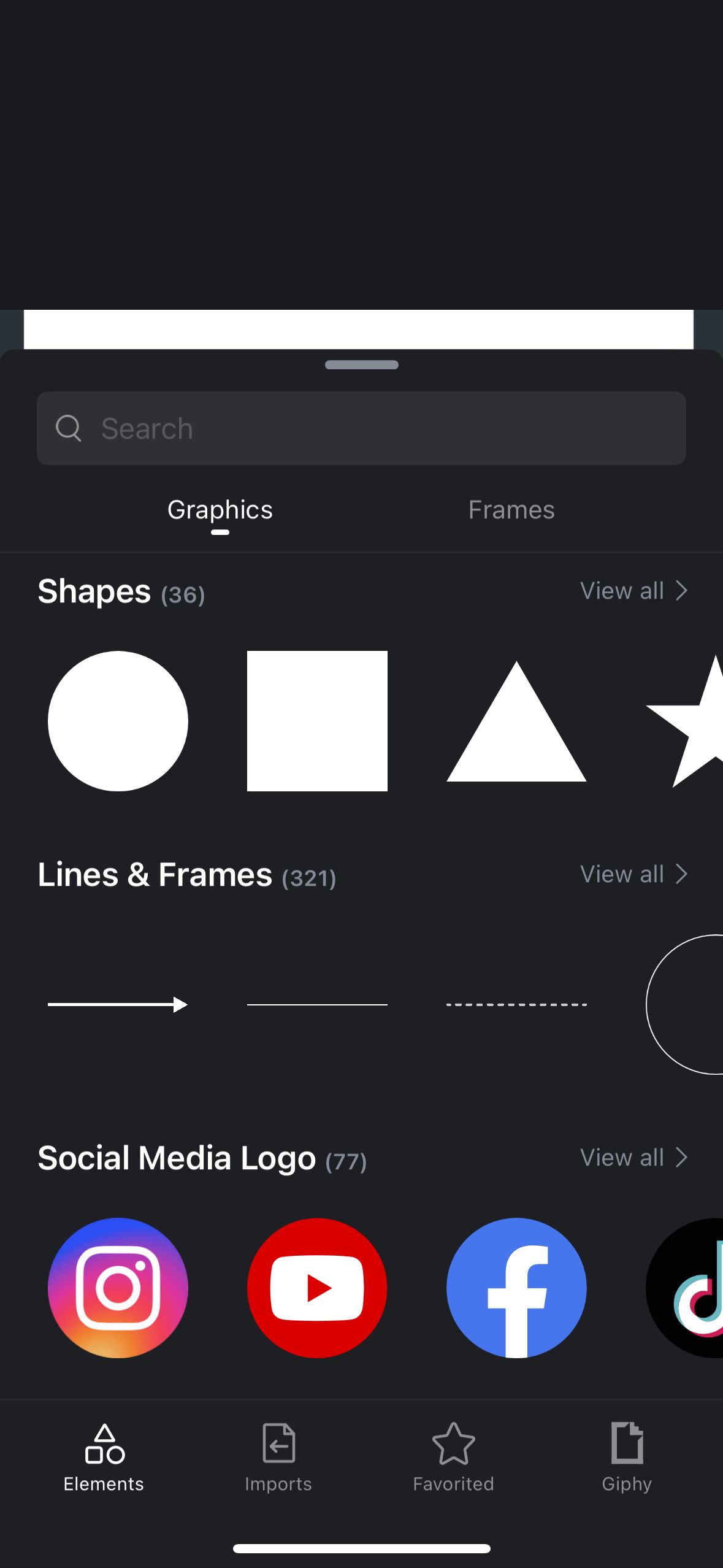
Task: Click the Search input field
Action: (x=361, y=428)
